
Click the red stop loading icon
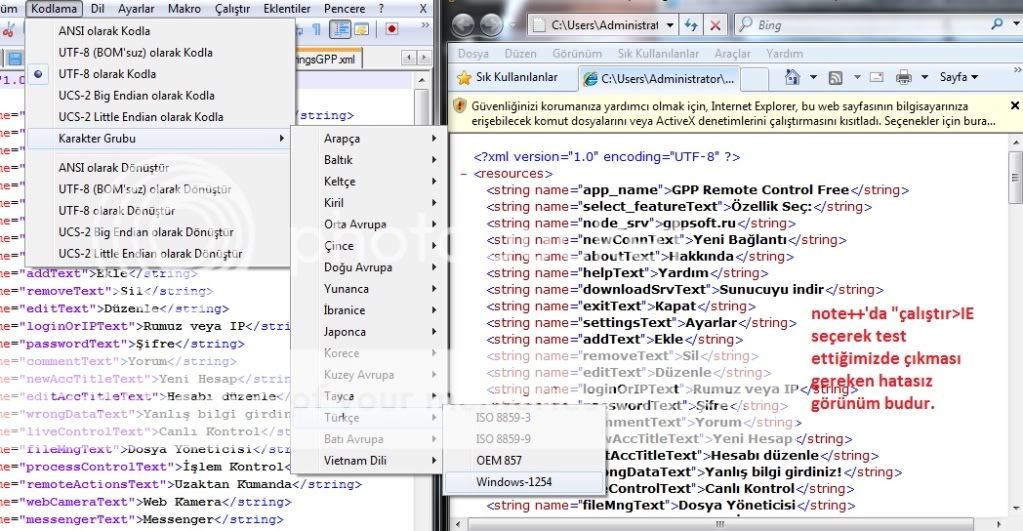[x=715, y=24]
